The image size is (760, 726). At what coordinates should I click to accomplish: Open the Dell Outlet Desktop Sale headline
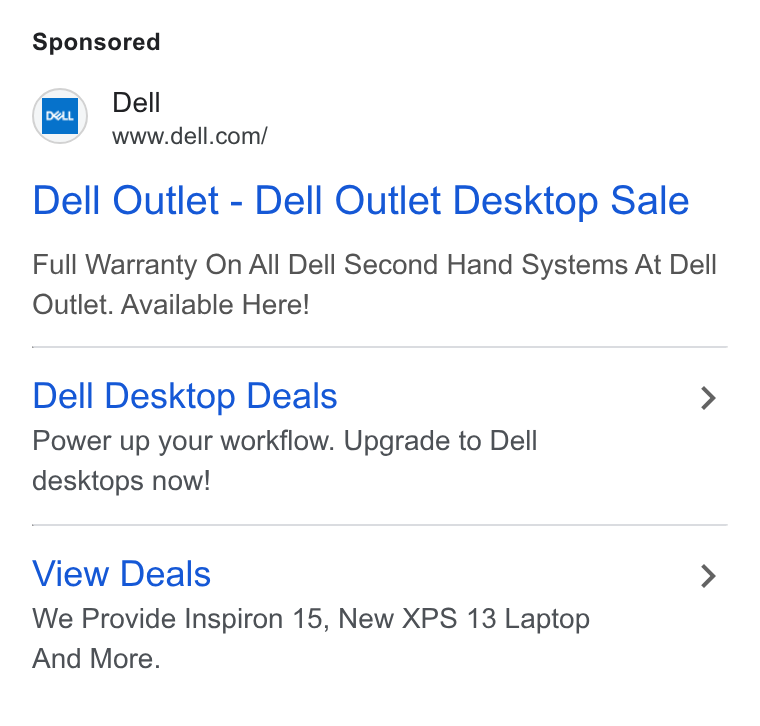361,201
